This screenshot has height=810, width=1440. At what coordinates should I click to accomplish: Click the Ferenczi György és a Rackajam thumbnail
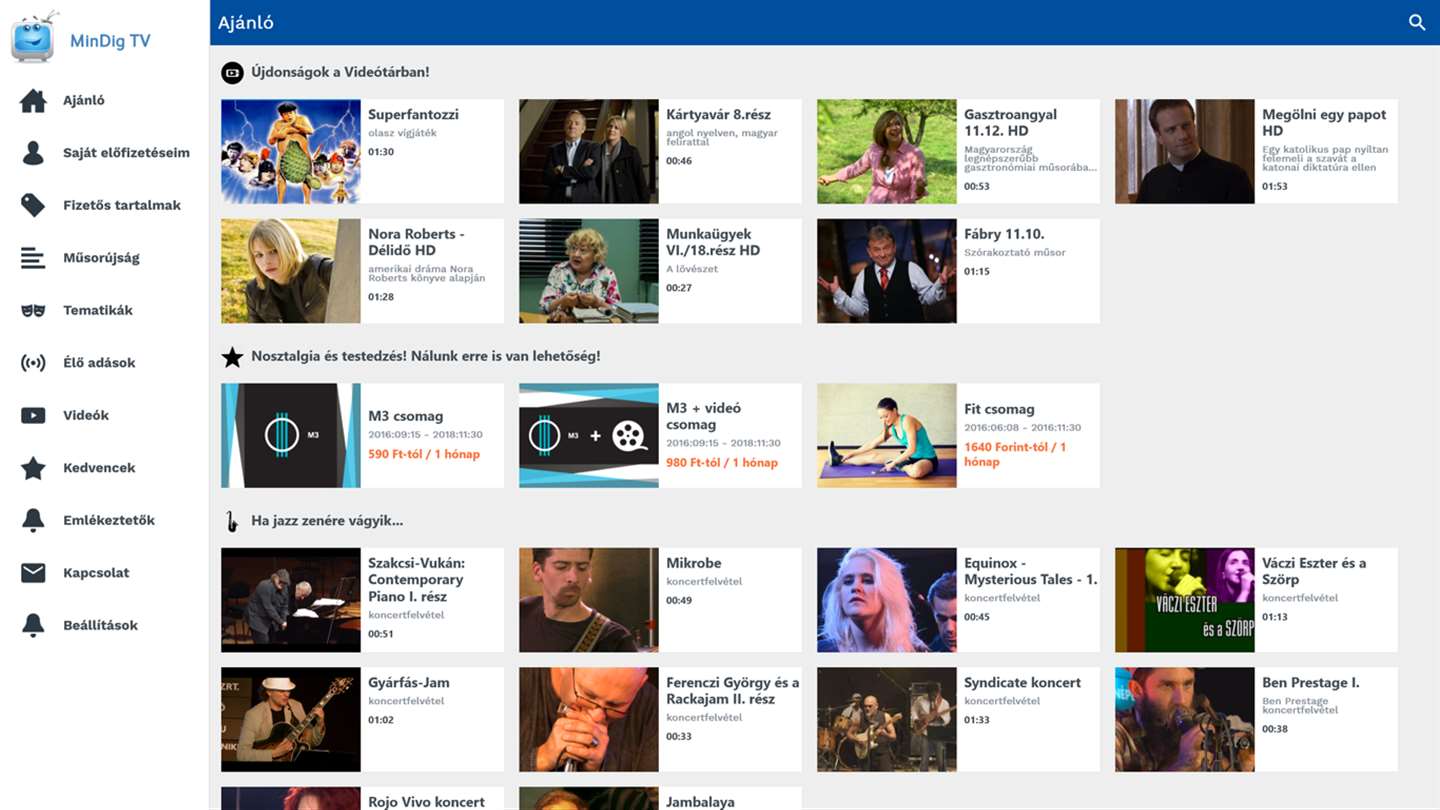(589, 720)
